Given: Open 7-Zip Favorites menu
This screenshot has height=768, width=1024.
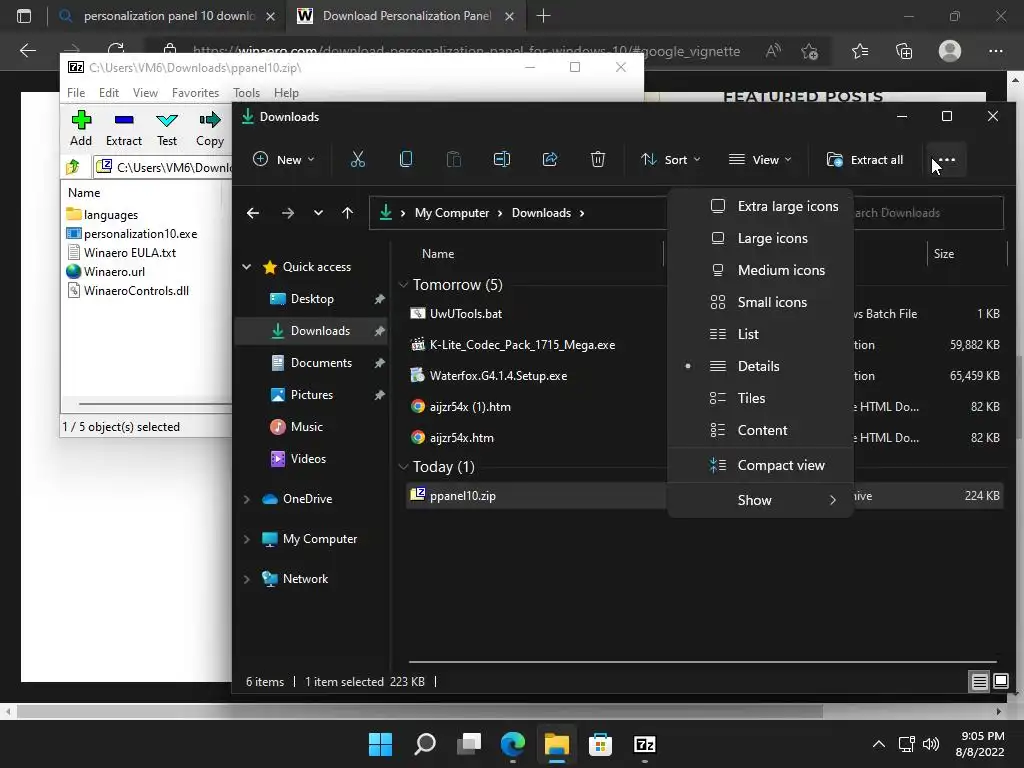Looking at the screenshot, I should 195,93.
